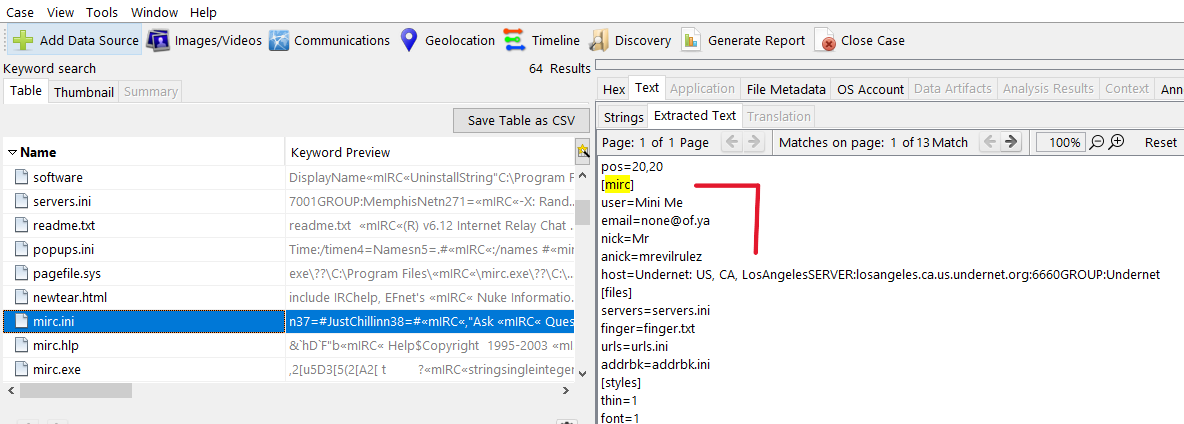The height and width of the screenshot is (424, 1184).
Task: Select the pagefile.sys row
Action: [66, 273]
